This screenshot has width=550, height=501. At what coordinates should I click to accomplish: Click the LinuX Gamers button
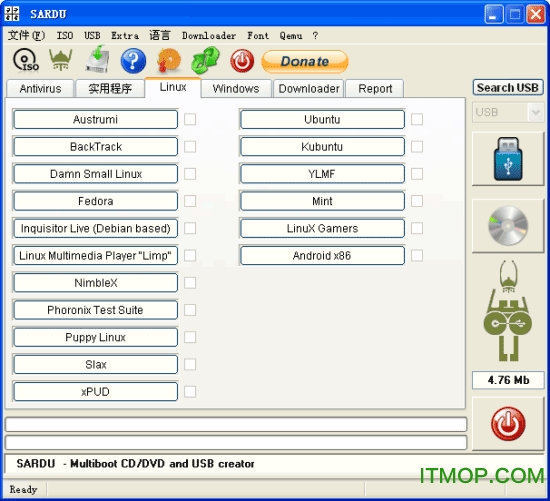tap(322, 228)
